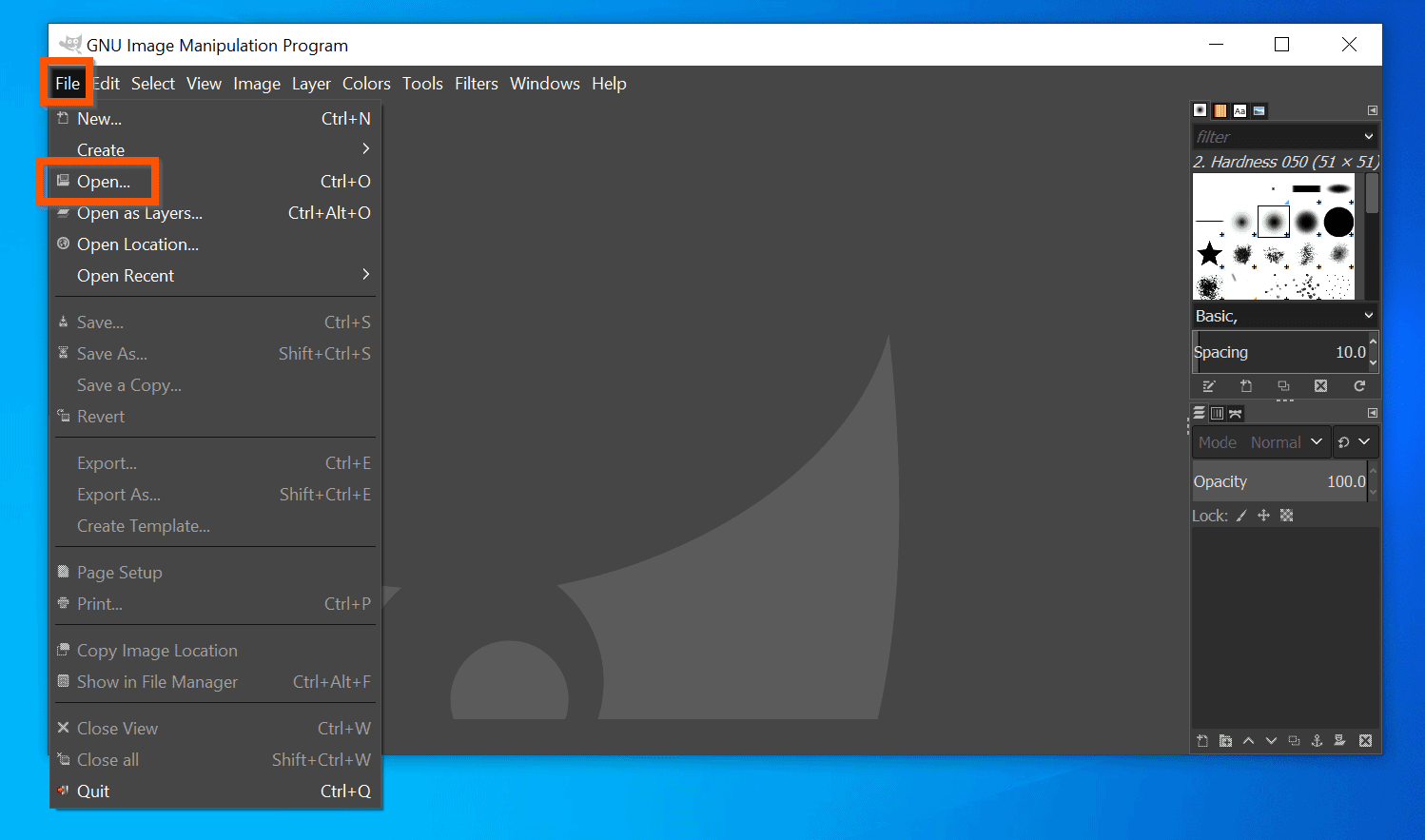Create a new layer
The width and height of the screenshot is (1425, 840).
pyautogui.click(x=1202, y=740)
